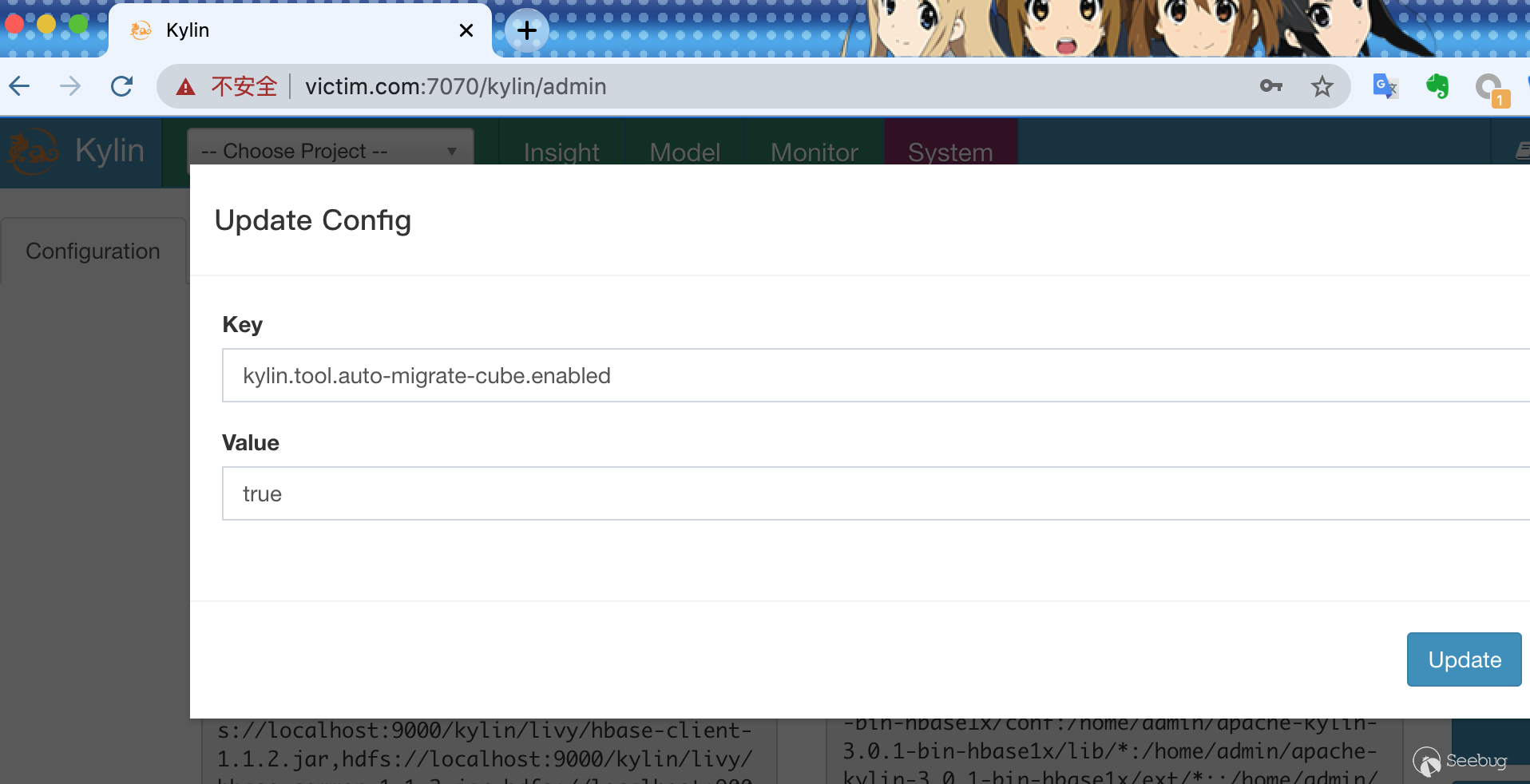Click the Key field label
1530x784 pixels.
[x=243, y=324]
